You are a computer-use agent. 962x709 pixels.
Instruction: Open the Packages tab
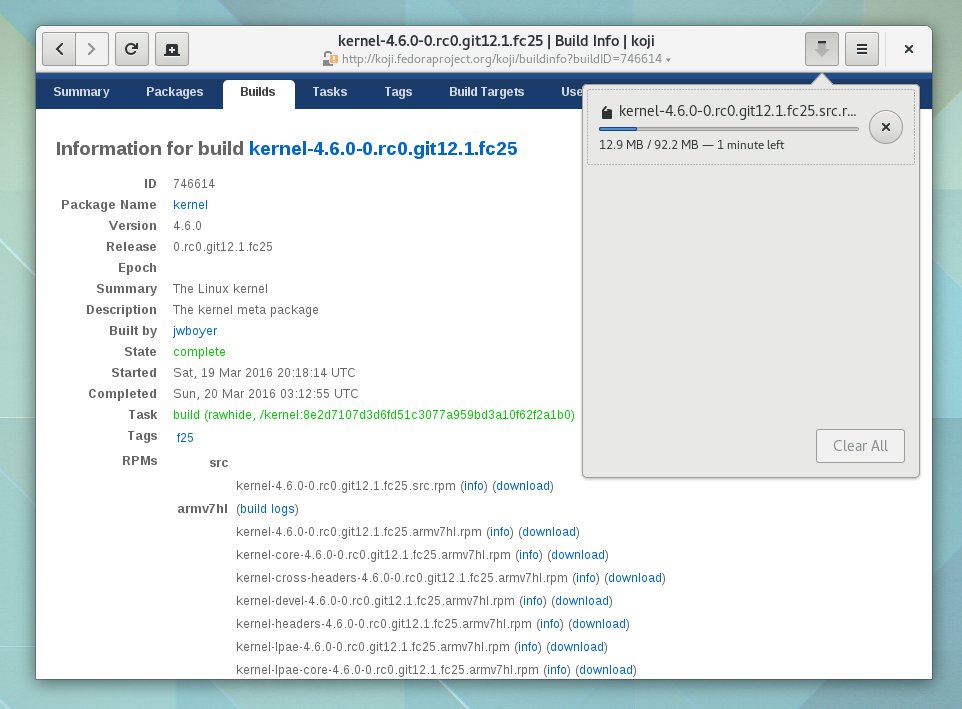174,92
